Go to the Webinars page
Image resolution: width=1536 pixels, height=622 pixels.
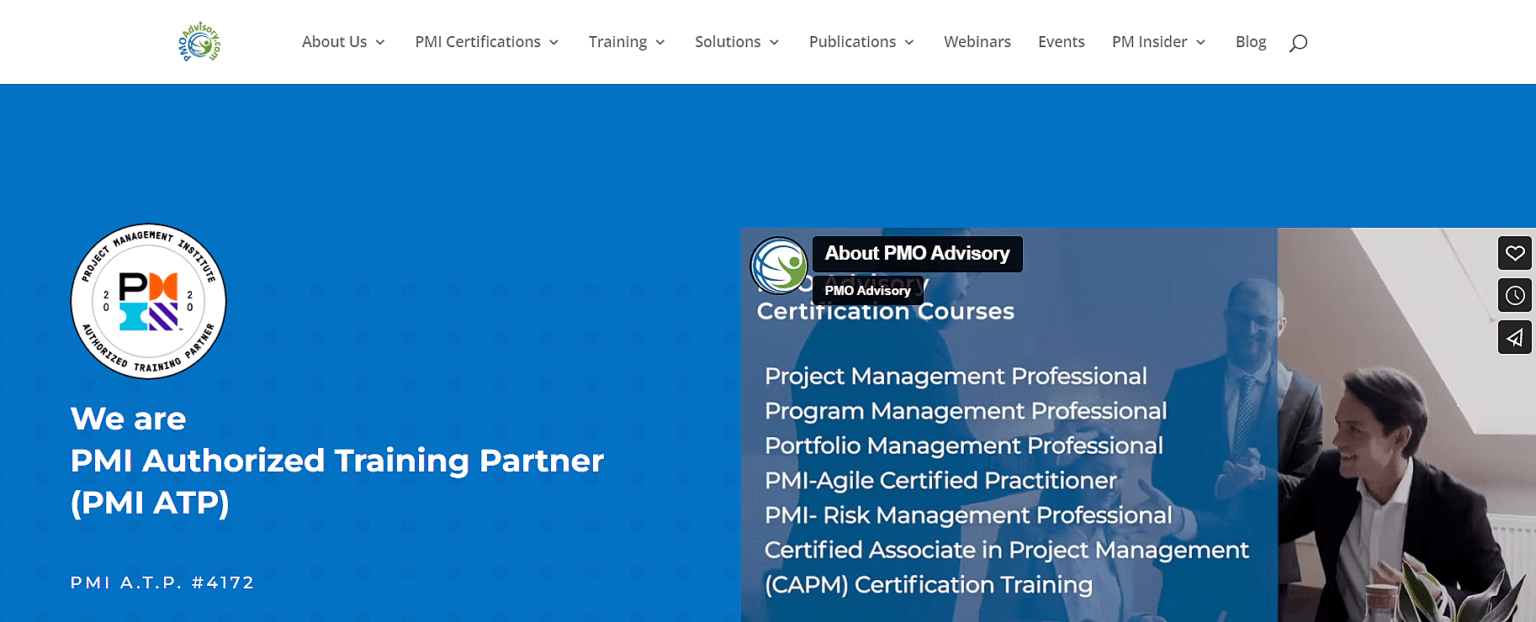[977, 42]
